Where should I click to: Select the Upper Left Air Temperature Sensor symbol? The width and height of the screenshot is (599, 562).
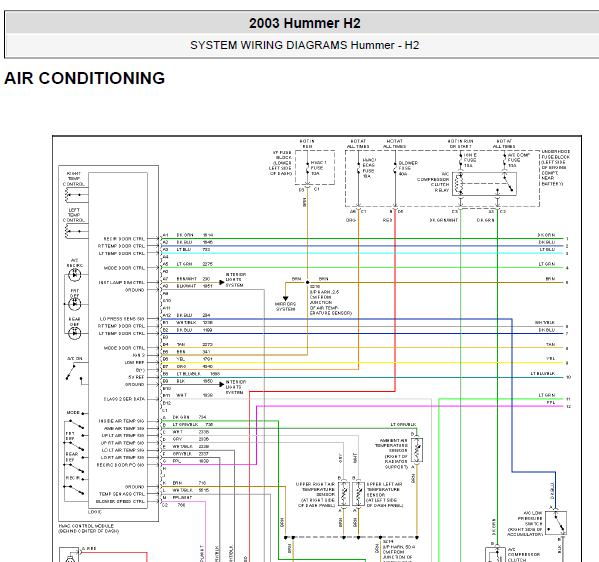pyautogui.click(x=358, y=494)
